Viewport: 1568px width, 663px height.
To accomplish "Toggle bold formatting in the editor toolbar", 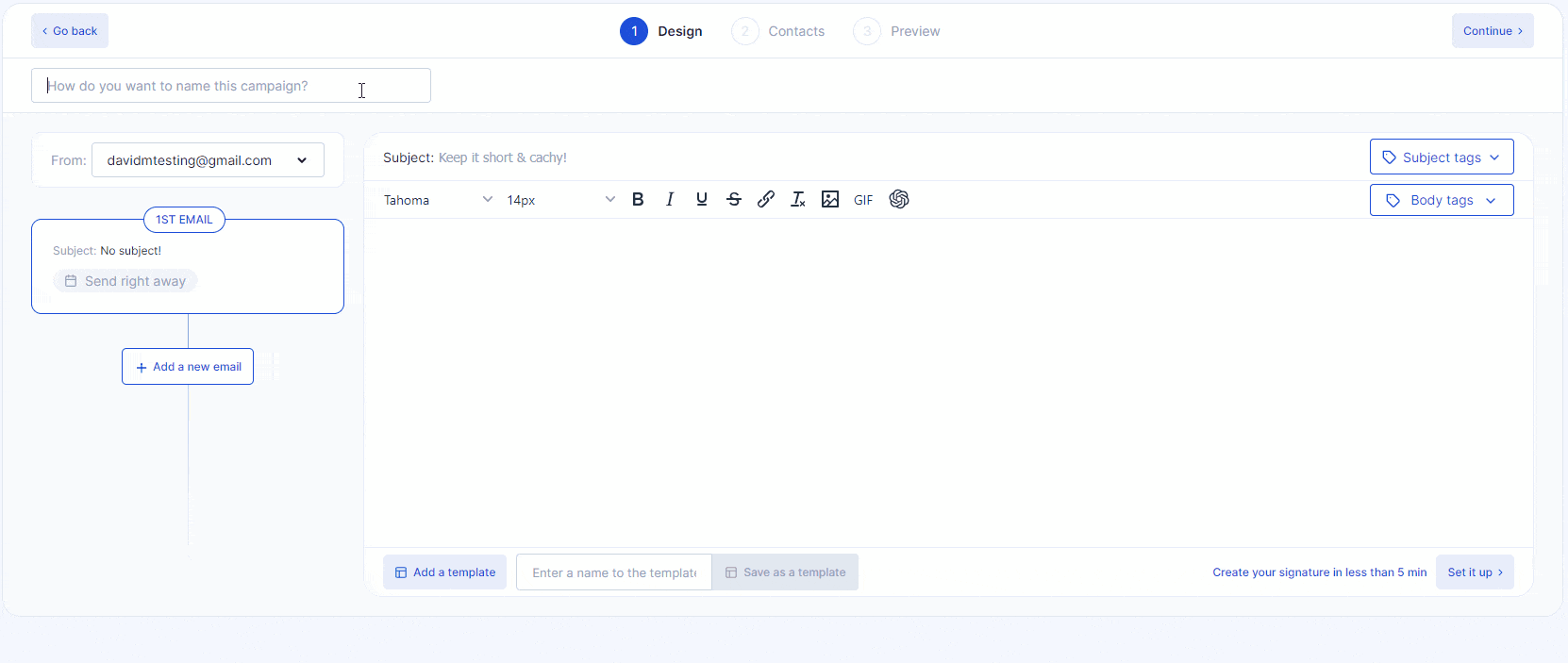I will 638,199.
